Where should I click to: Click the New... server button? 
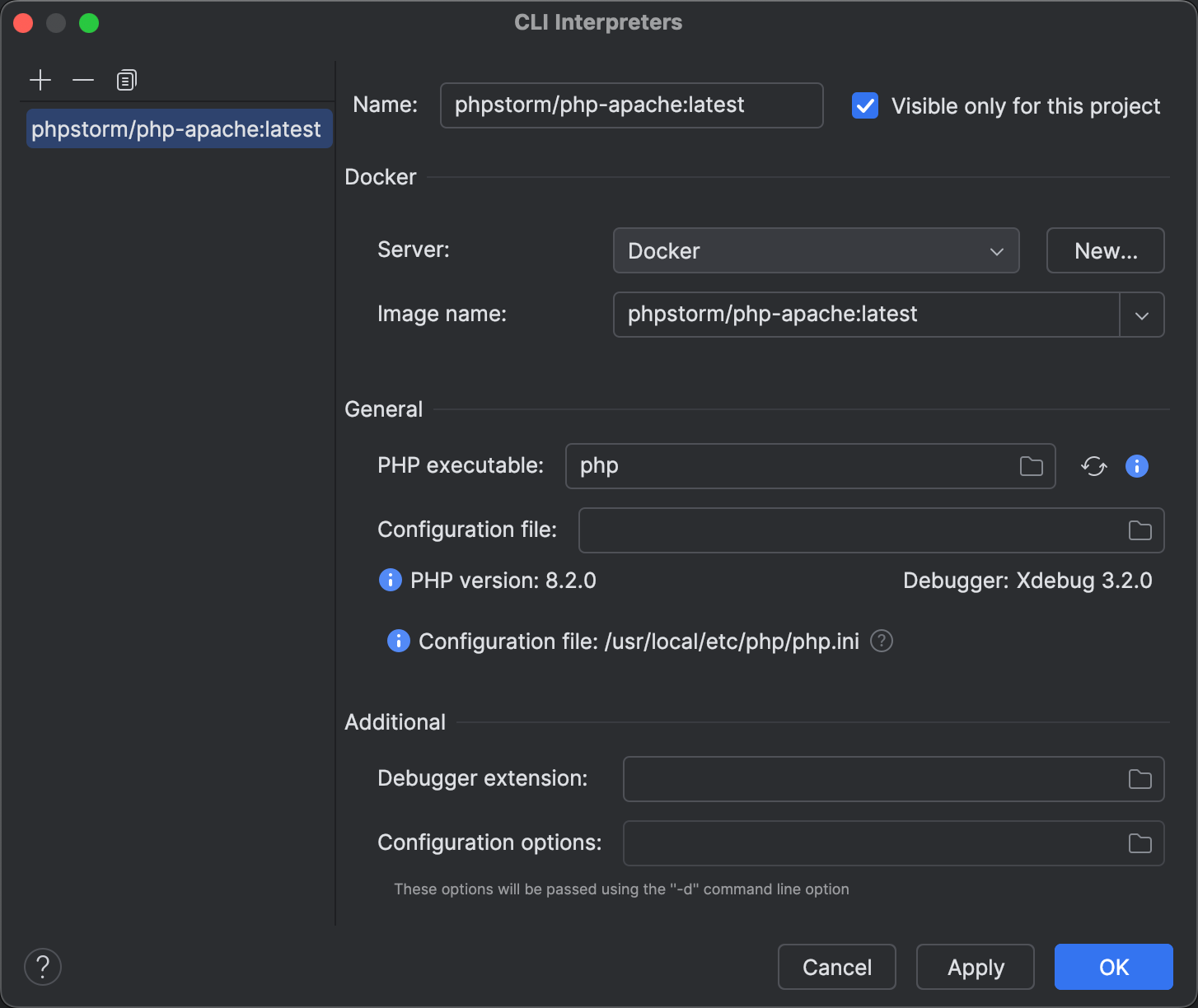[1105, 250]
